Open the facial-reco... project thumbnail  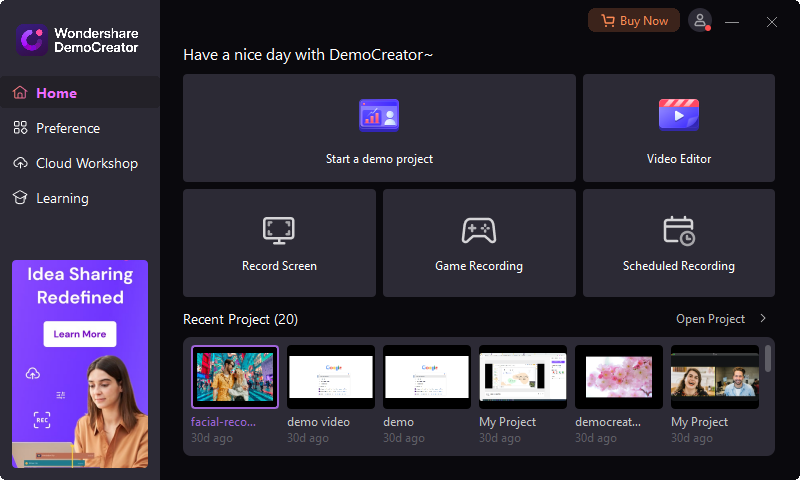pyautogui.click(x=235, y=377)
